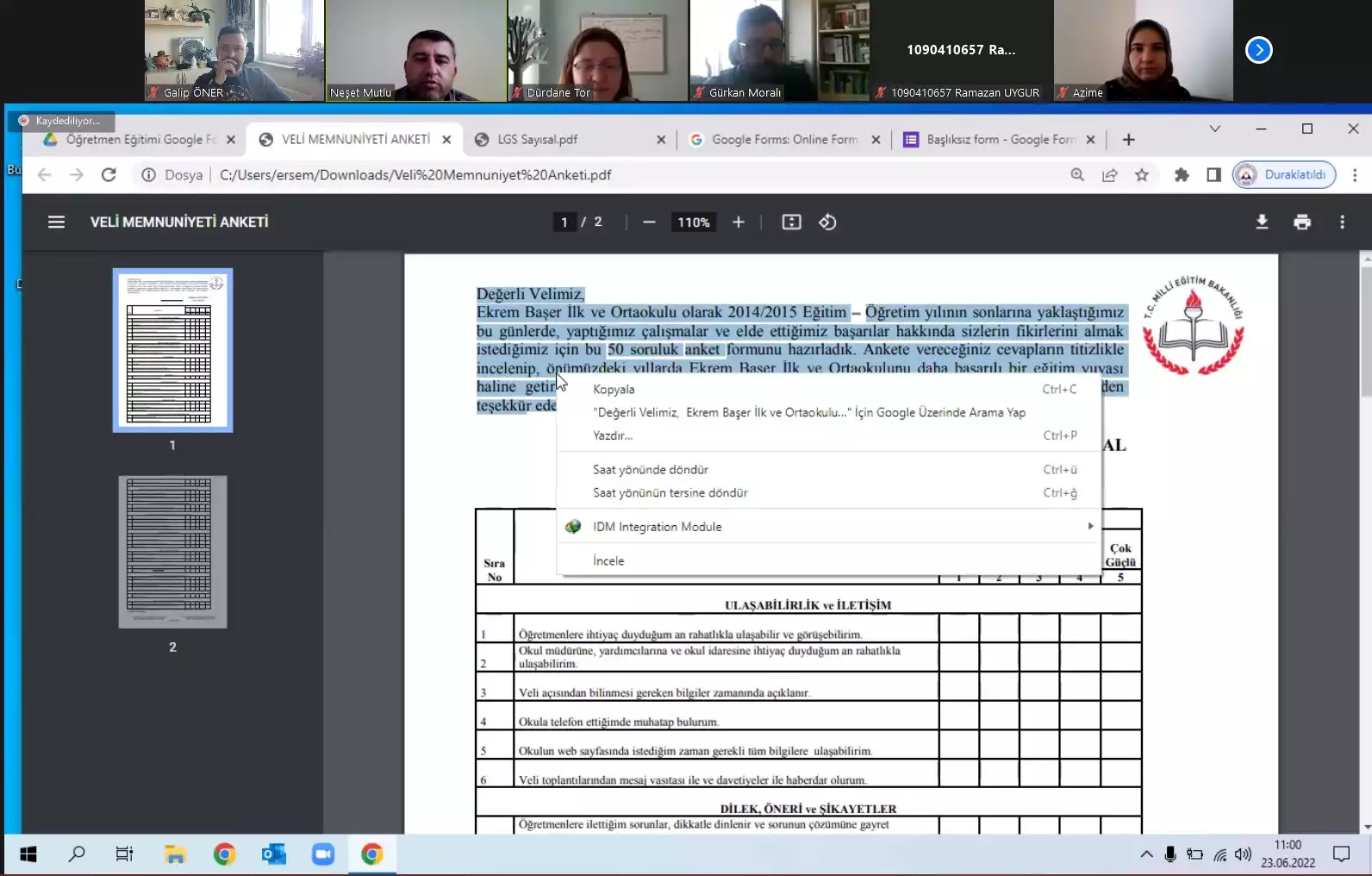Click the volume icon in system tray

point(1243,854)
